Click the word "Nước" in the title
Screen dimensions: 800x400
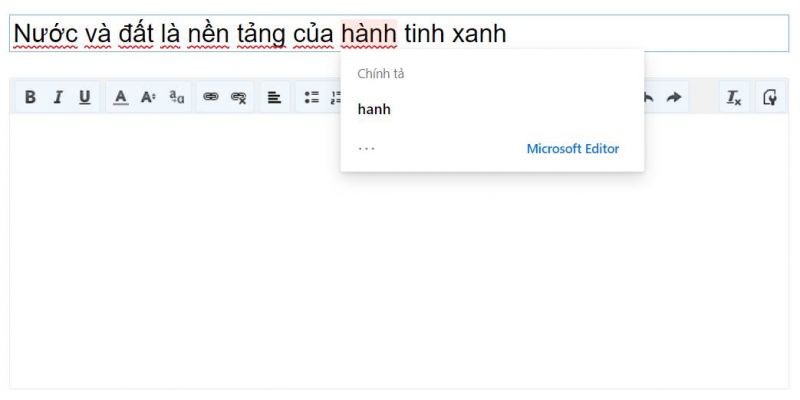[x=45, y=34]
